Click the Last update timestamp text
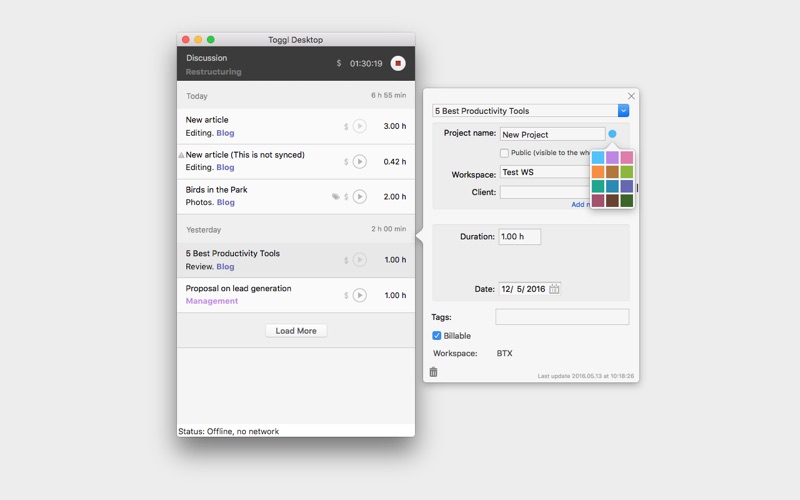Image resolution: width=800 pixels, height=500 pixels. tap(586, 376)
